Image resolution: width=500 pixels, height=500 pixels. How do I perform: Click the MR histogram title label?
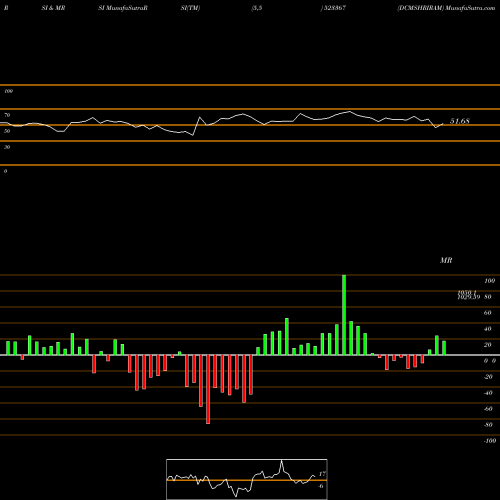(446, 260)
